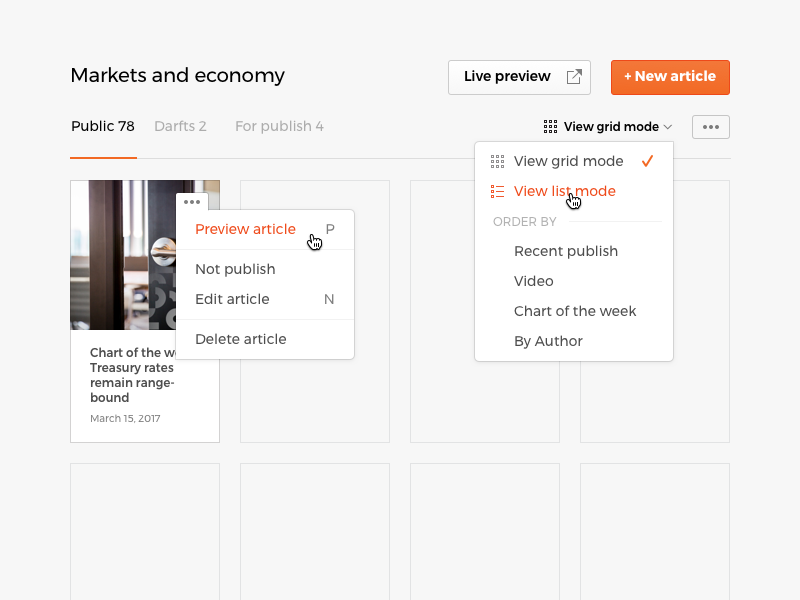Click the grid icon in dropdown menu
The image size is (800, 600).
point(497,161)
